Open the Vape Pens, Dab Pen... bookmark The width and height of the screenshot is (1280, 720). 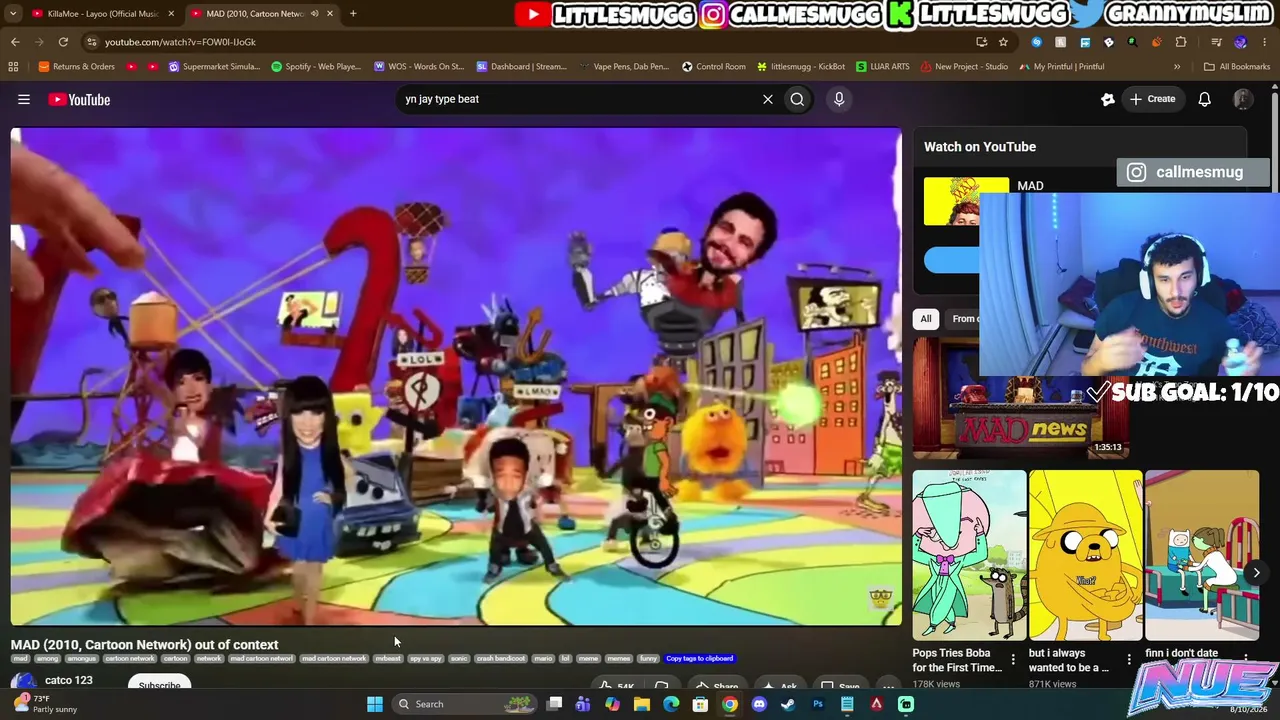[625, 67]
